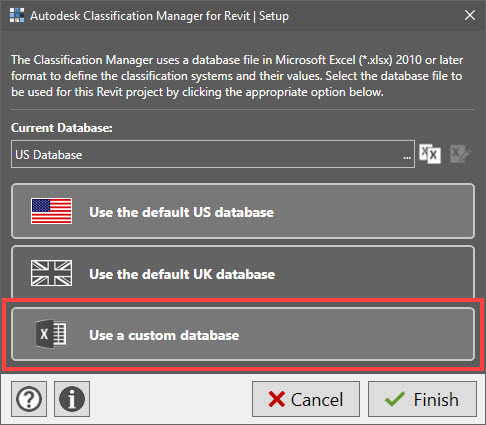Pick Use a custom database option
Viewport: 486px width, 425px height.
click(243, 334)
